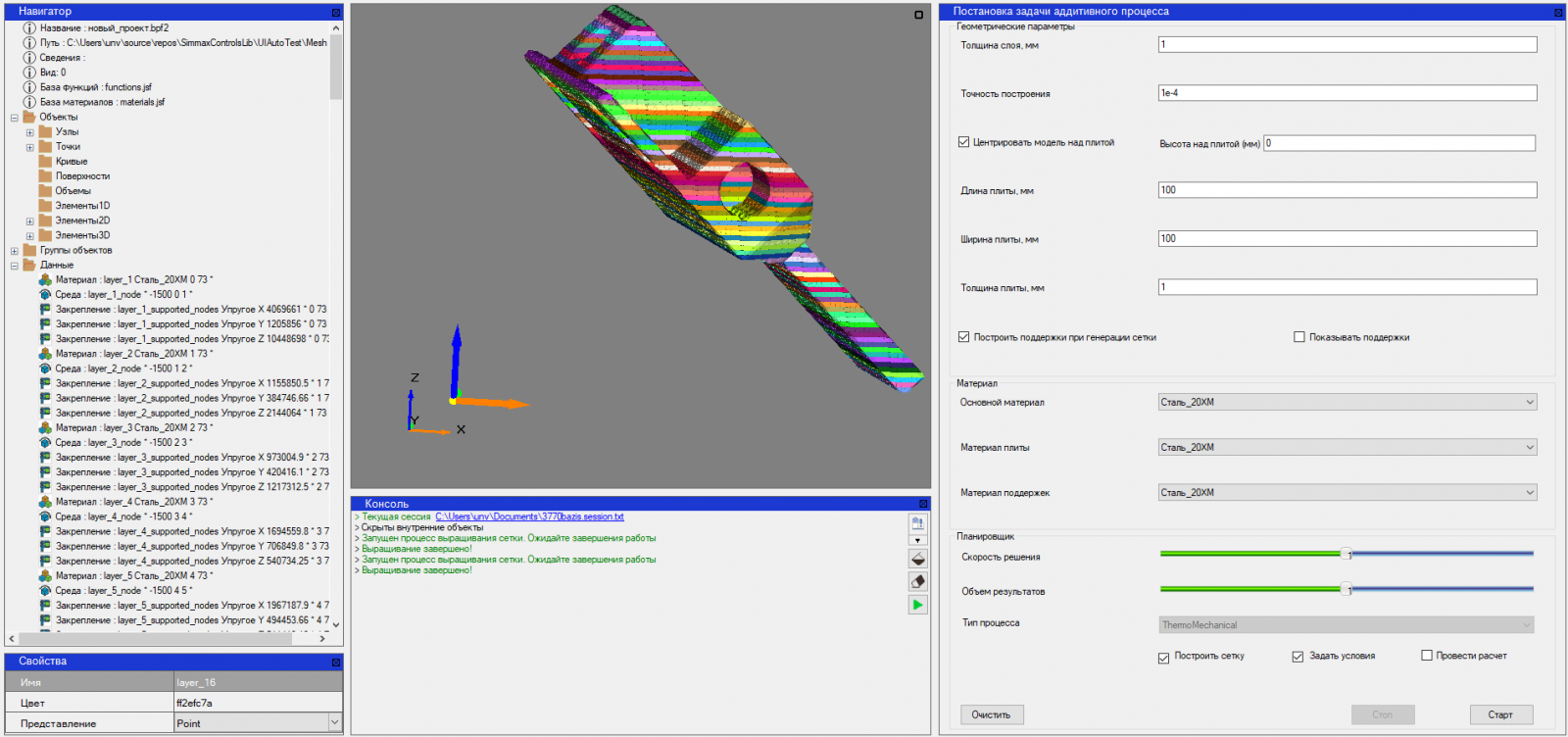
Task: Enable the Показывать поддержки checkbox
Action: tap(1299, 337)
